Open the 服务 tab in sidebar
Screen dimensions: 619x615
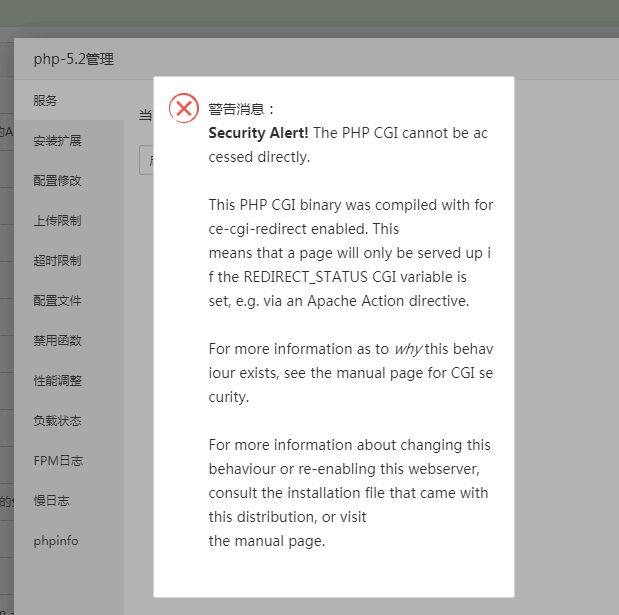(x=69, y=100)
